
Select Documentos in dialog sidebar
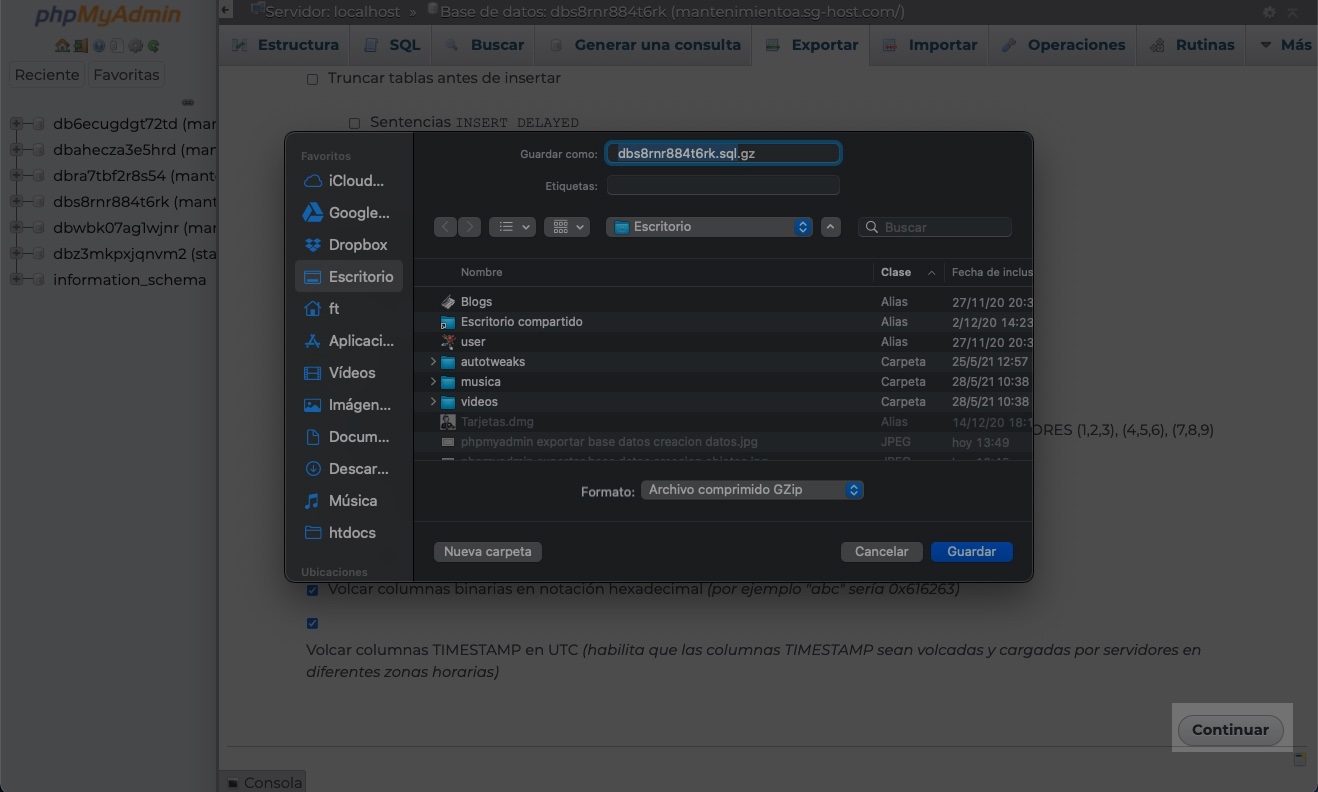pos(349,437)
